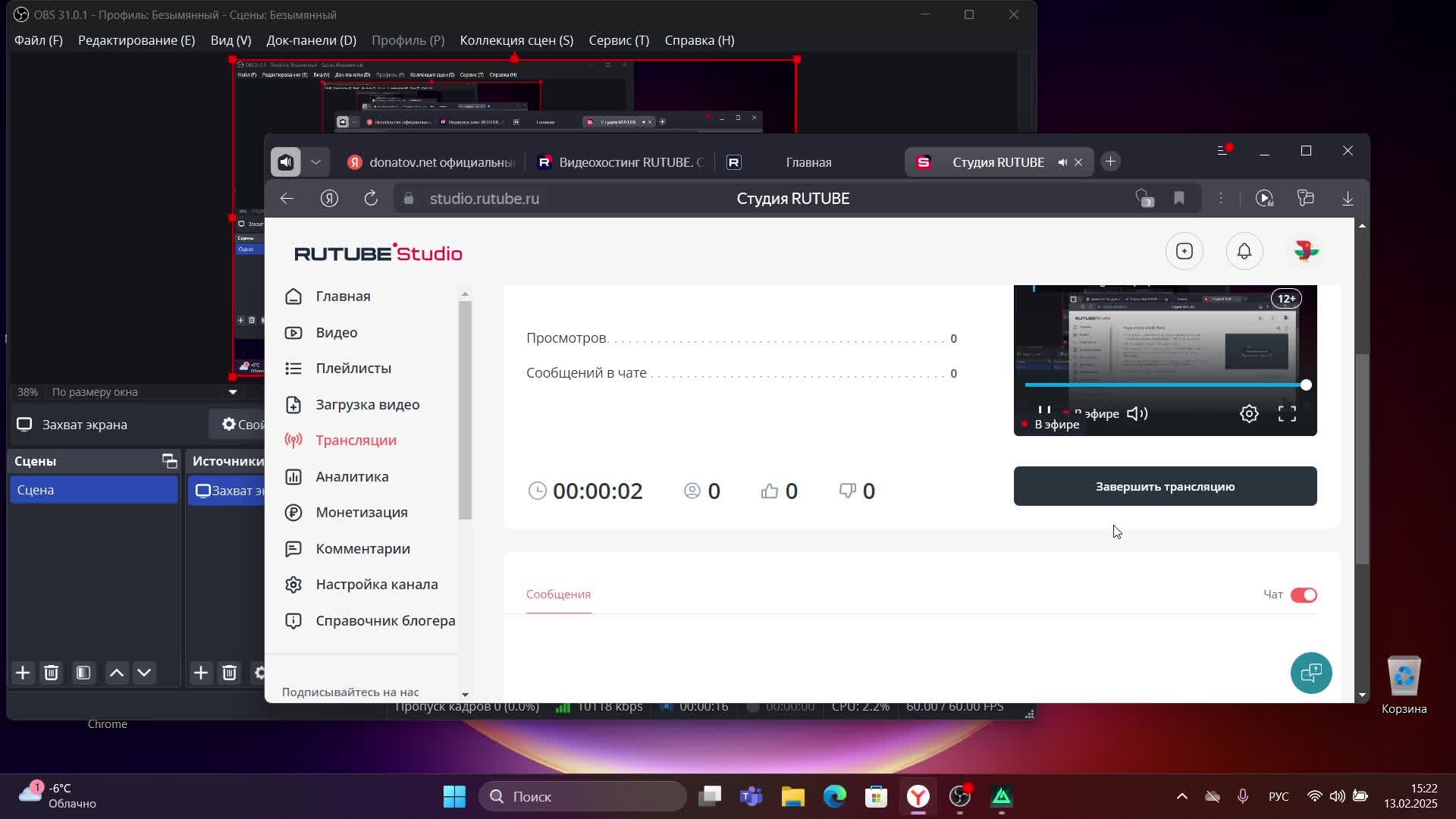Open OBS Справка menu
Image resolution: width=1456 pixels, height=819 pixels.
pyautogui.click(x=699, y=40)
